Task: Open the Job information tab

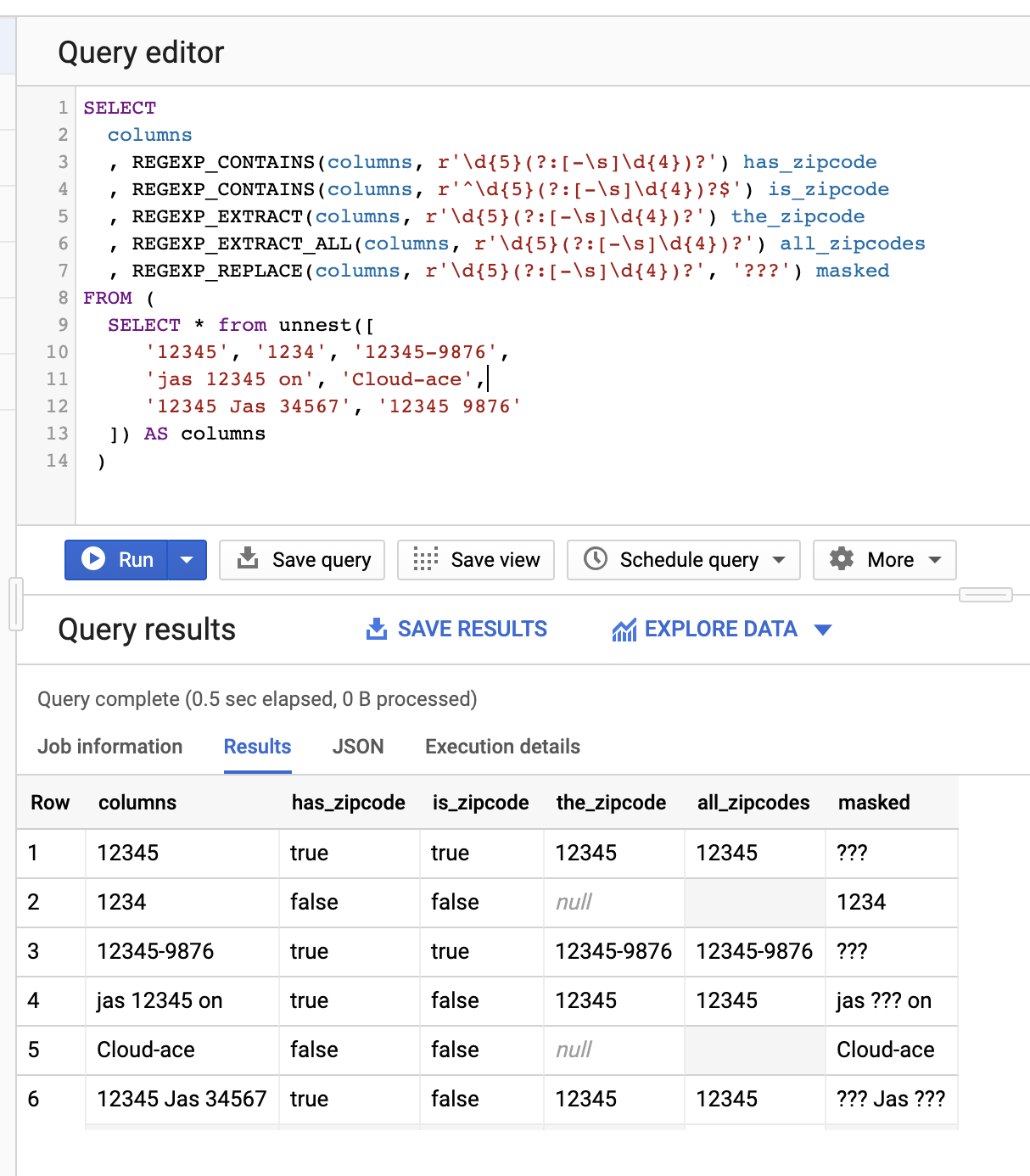Action: [109, 747]
